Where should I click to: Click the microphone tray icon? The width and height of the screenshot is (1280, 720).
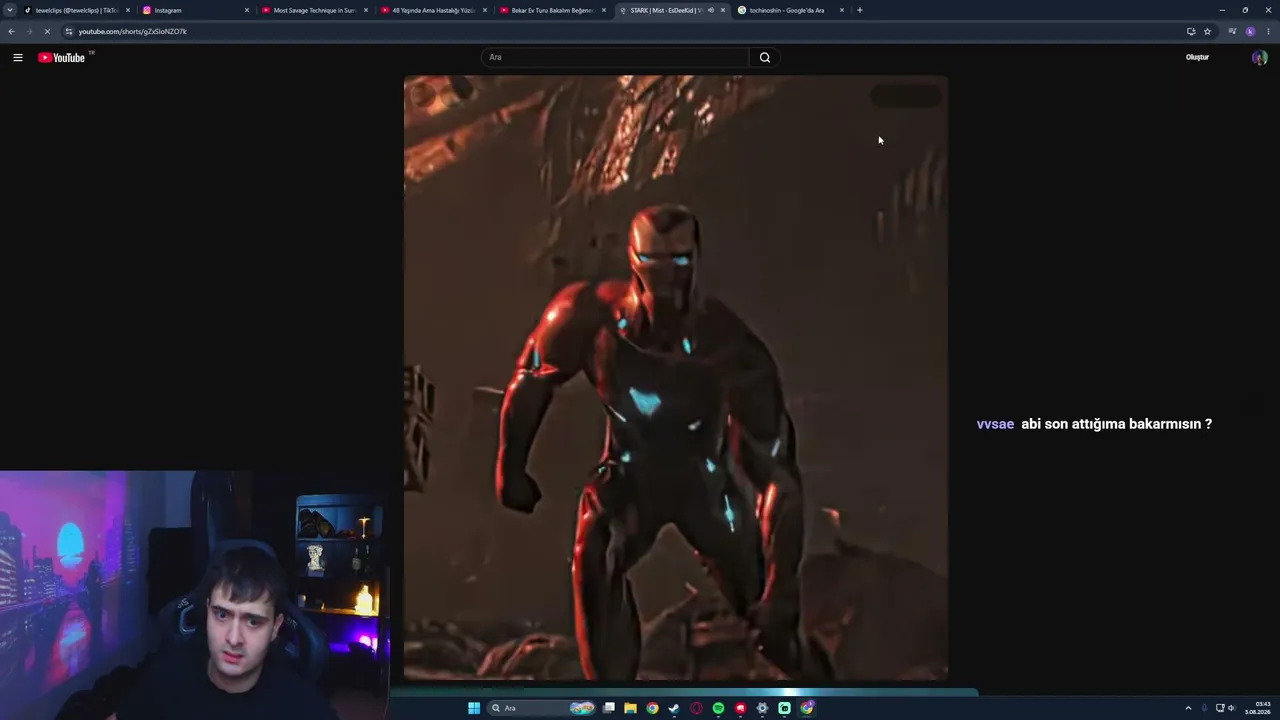(x=1205, y=708)
